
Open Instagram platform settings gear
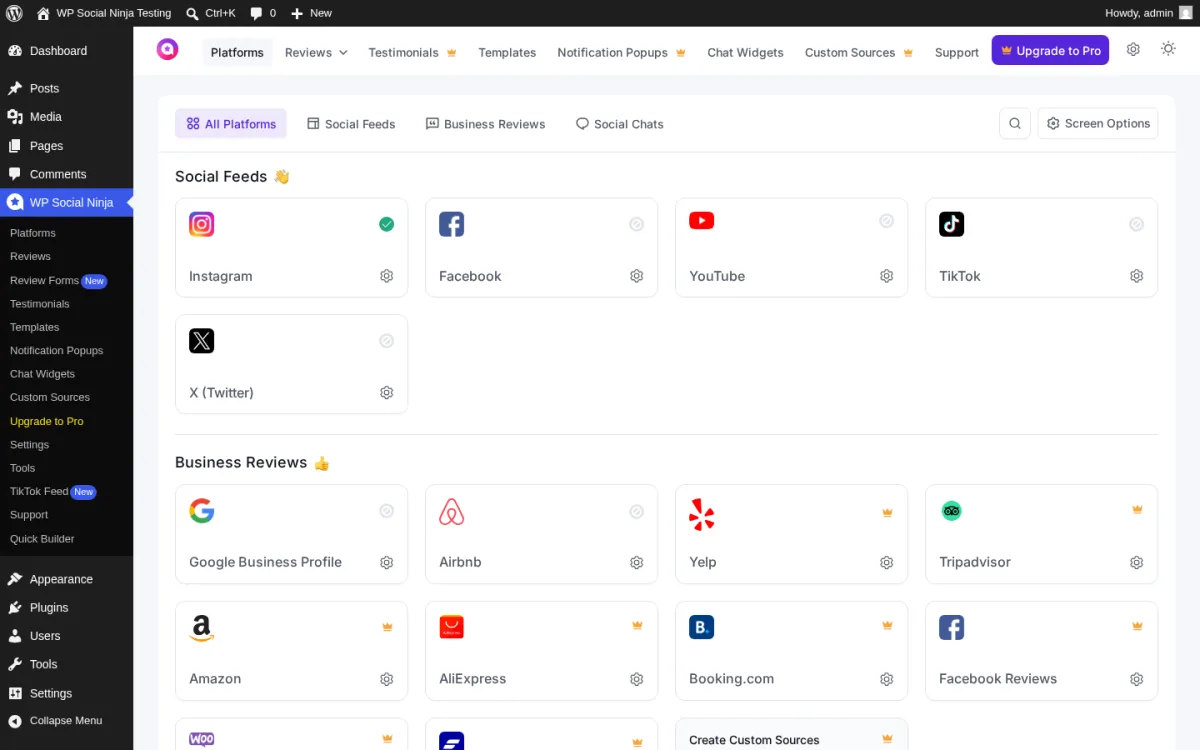point(387,276)
